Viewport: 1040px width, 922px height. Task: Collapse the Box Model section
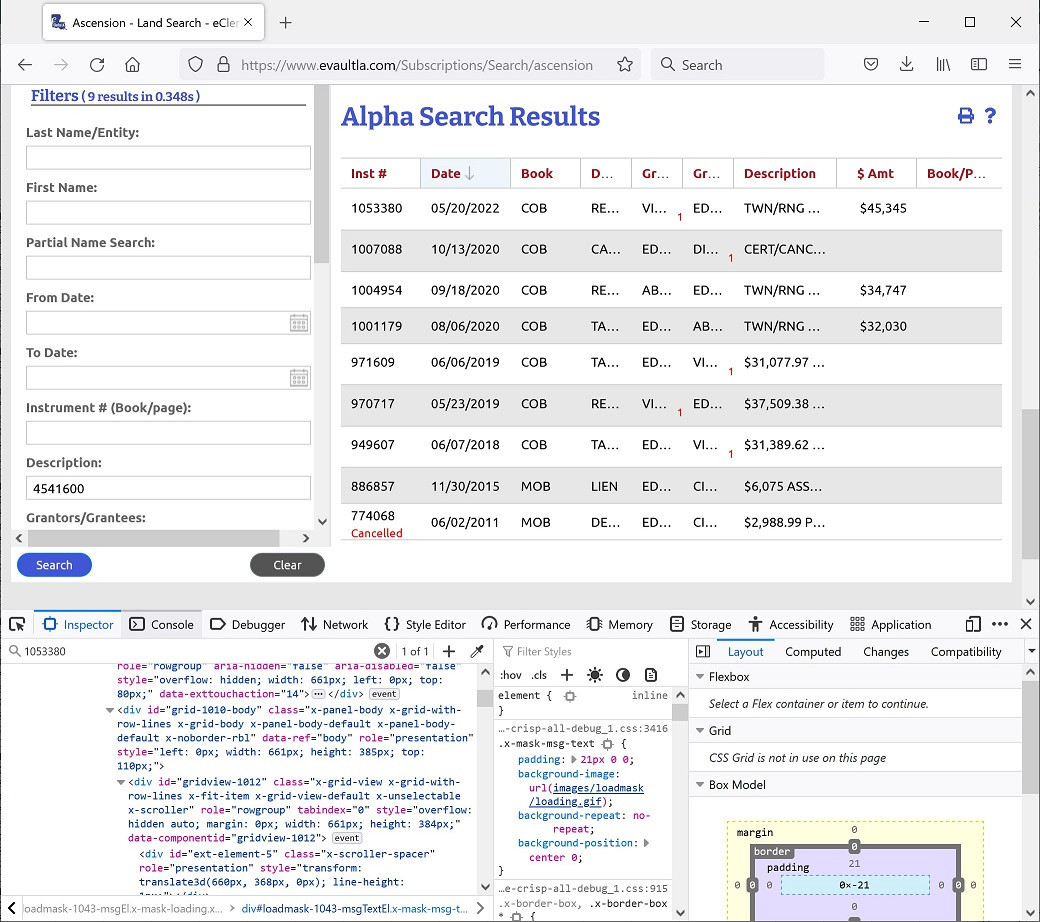tap(699, 785)
